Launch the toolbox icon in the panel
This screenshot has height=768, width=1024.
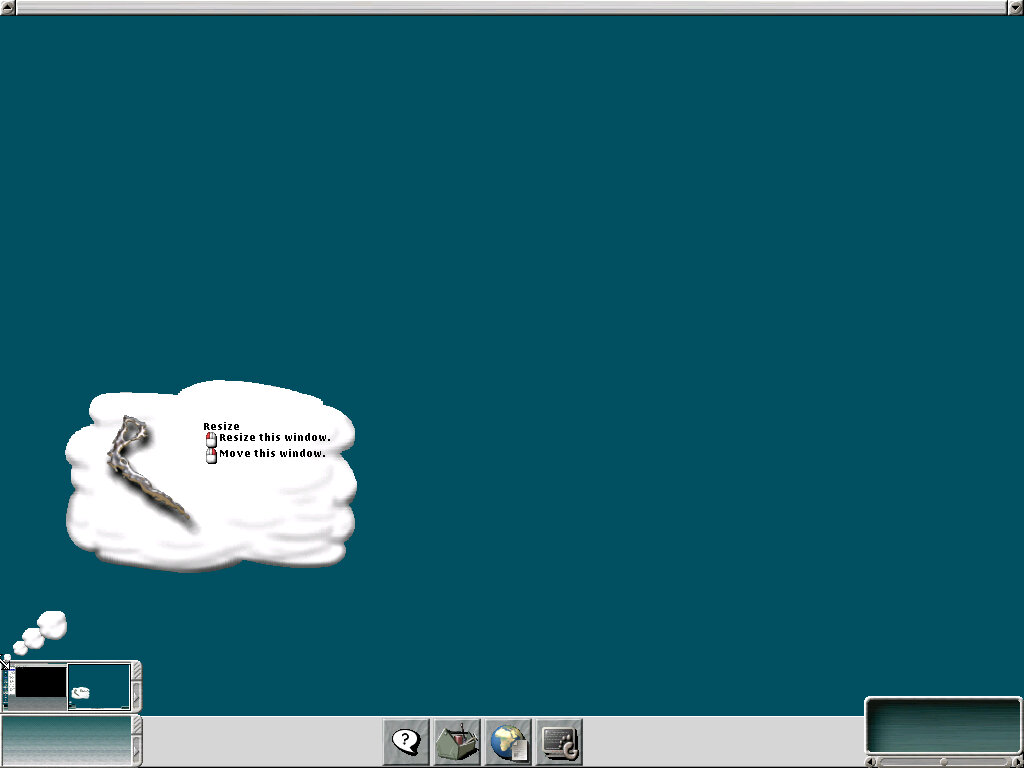[457, 742]
